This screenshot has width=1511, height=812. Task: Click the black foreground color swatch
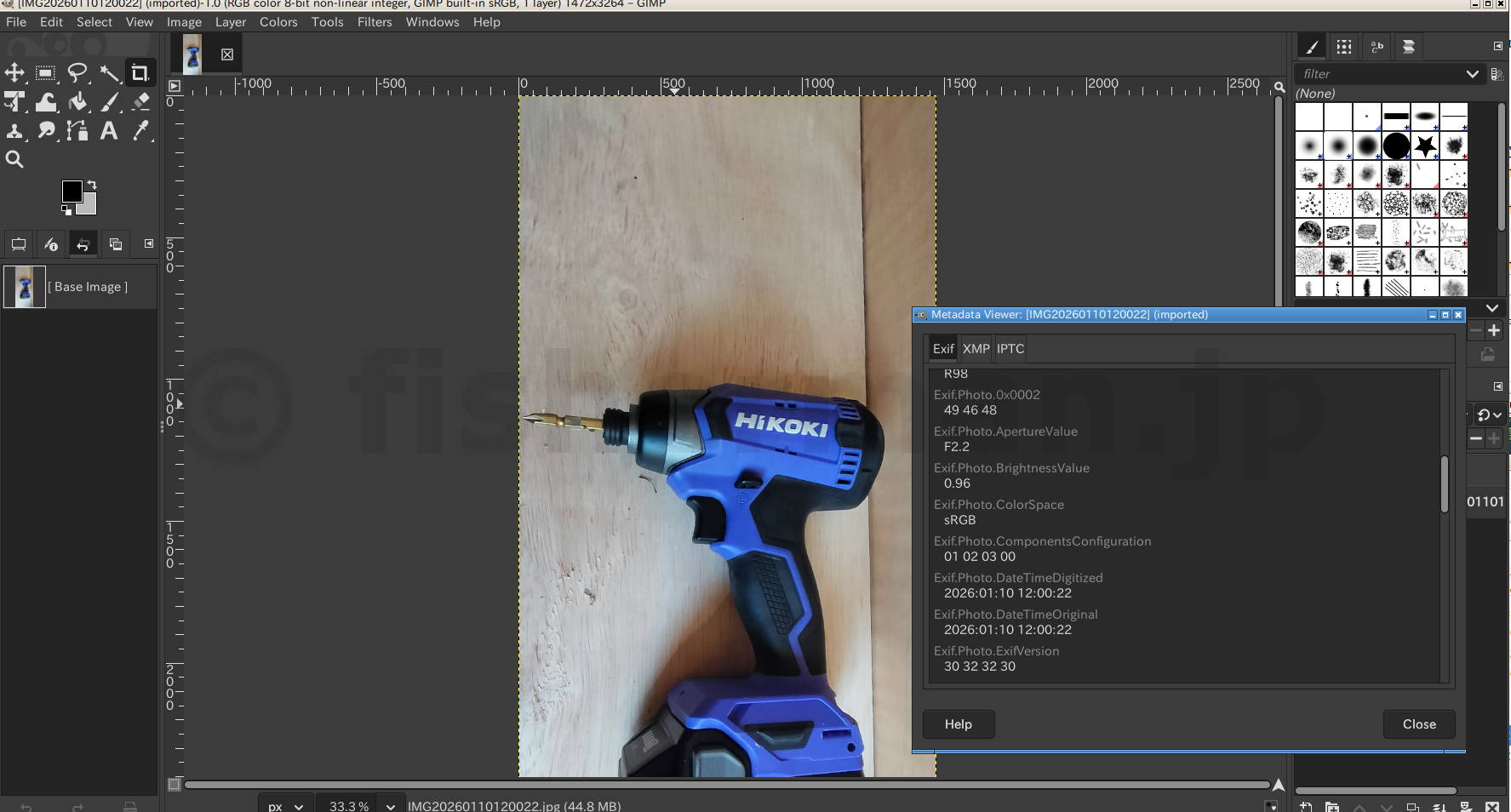72,191
